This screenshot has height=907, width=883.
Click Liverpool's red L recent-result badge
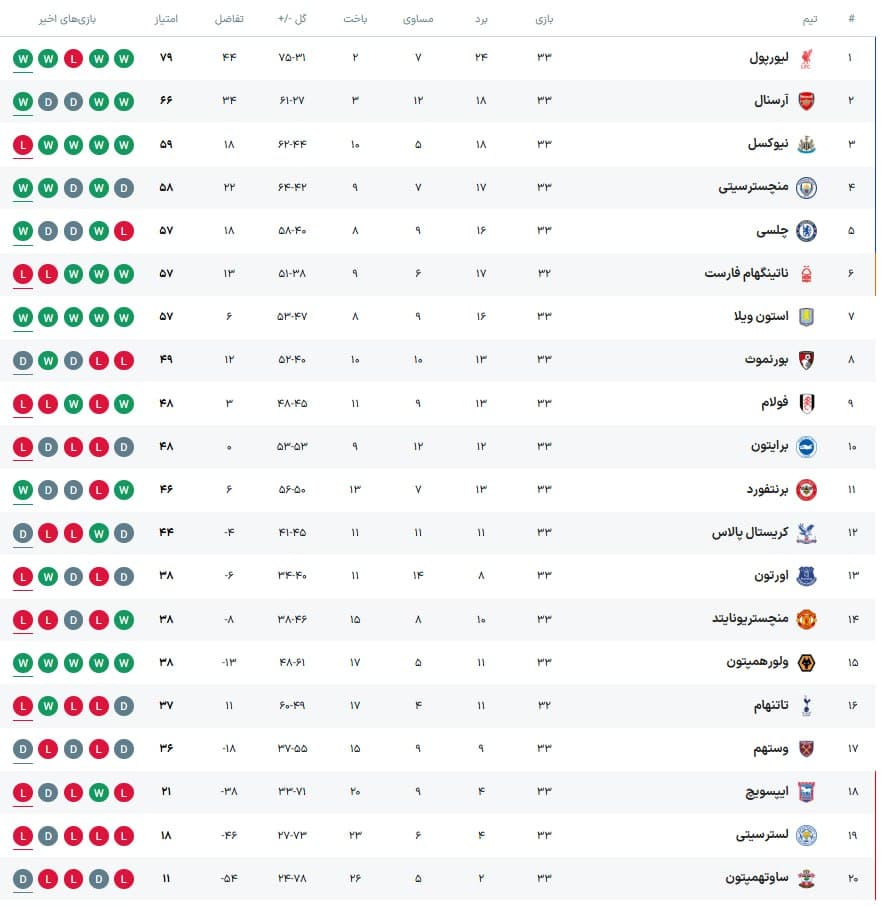point(73,58)
